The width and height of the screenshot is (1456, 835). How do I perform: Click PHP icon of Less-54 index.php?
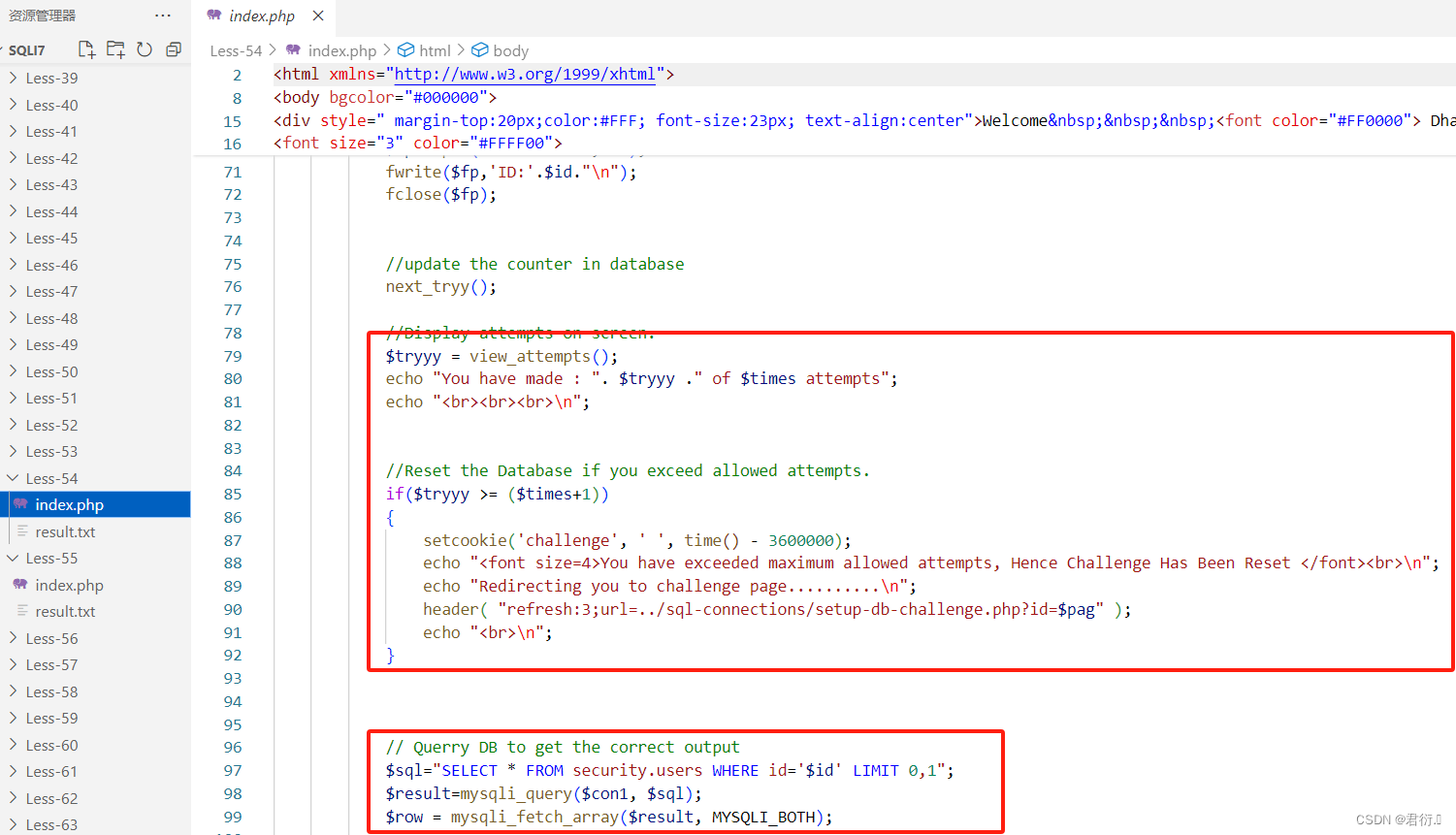[20, 504]
